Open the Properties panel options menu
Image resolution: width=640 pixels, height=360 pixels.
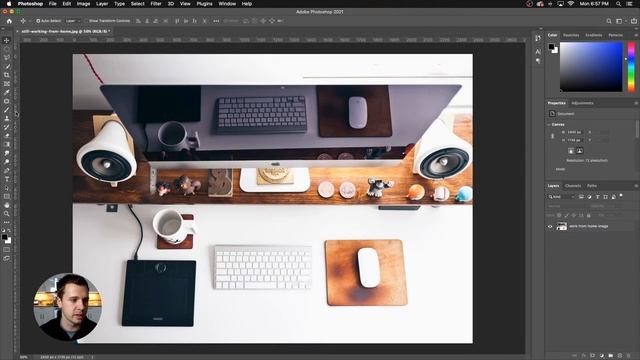click(x=636, y=103)
